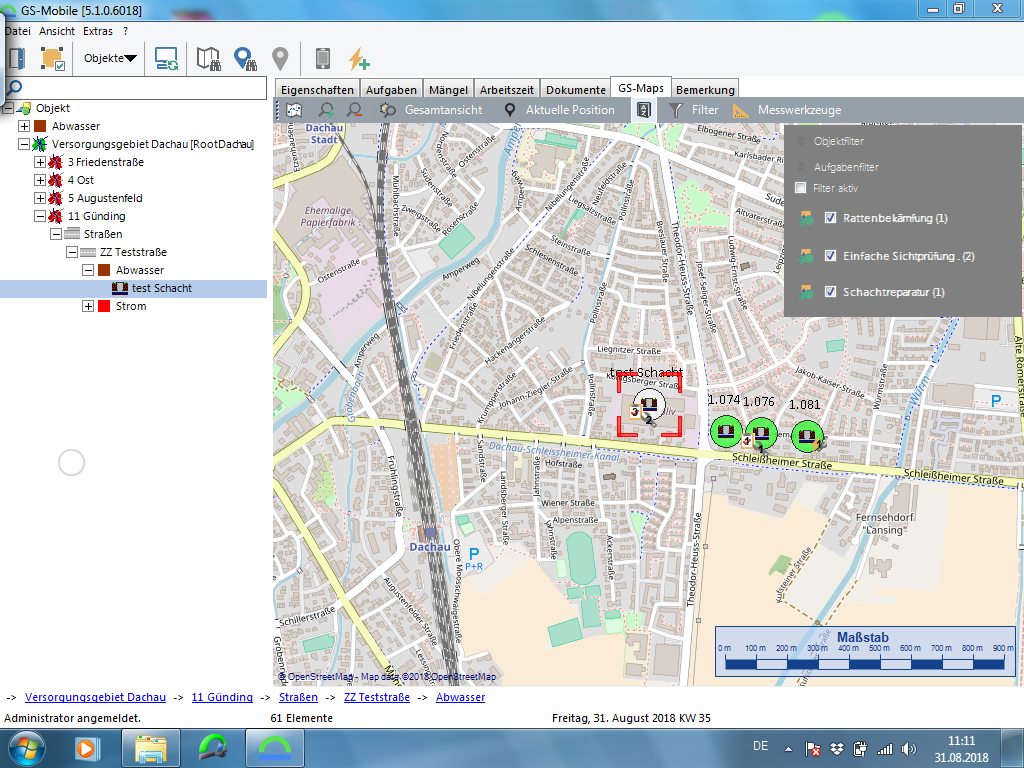Viewport: 1024px width, 768px height.
Task: Zoom out using the magnifier minus icon
Action: tap(354, 110)
